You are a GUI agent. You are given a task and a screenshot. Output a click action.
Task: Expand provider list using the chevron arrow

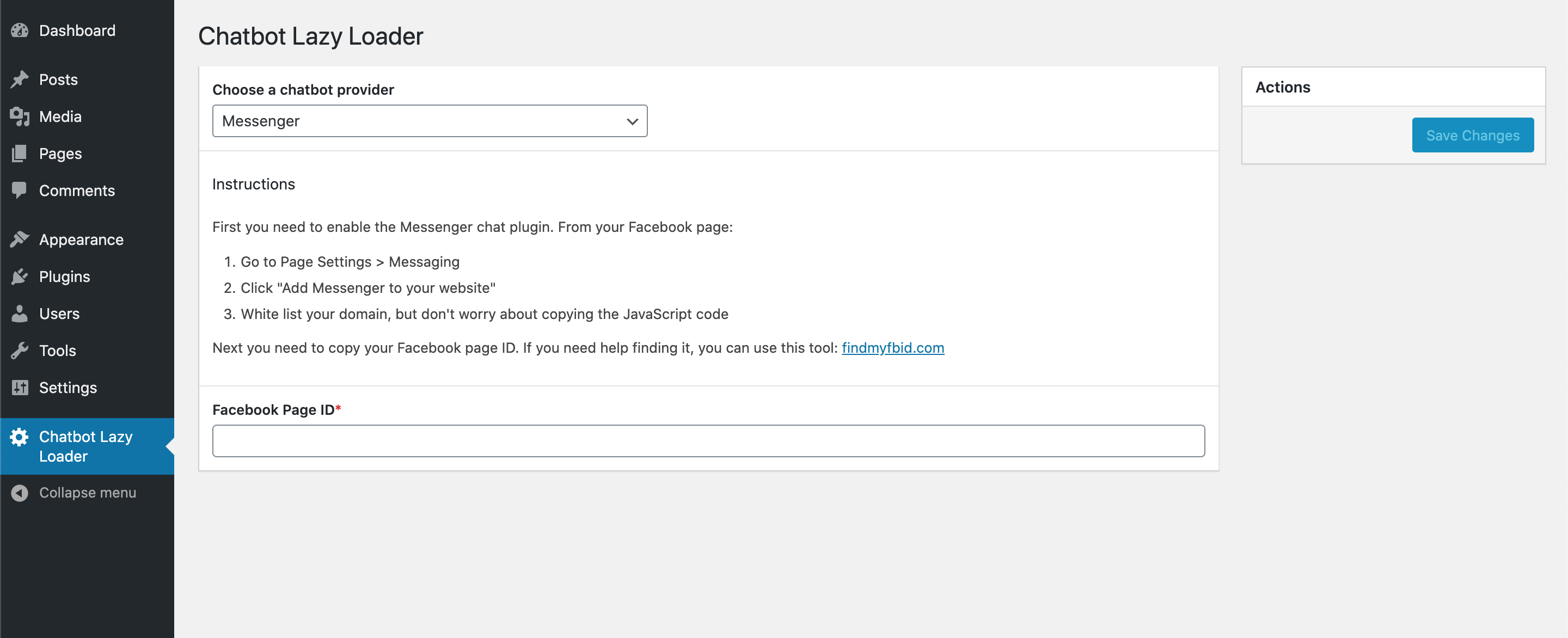tap(633, 121)
